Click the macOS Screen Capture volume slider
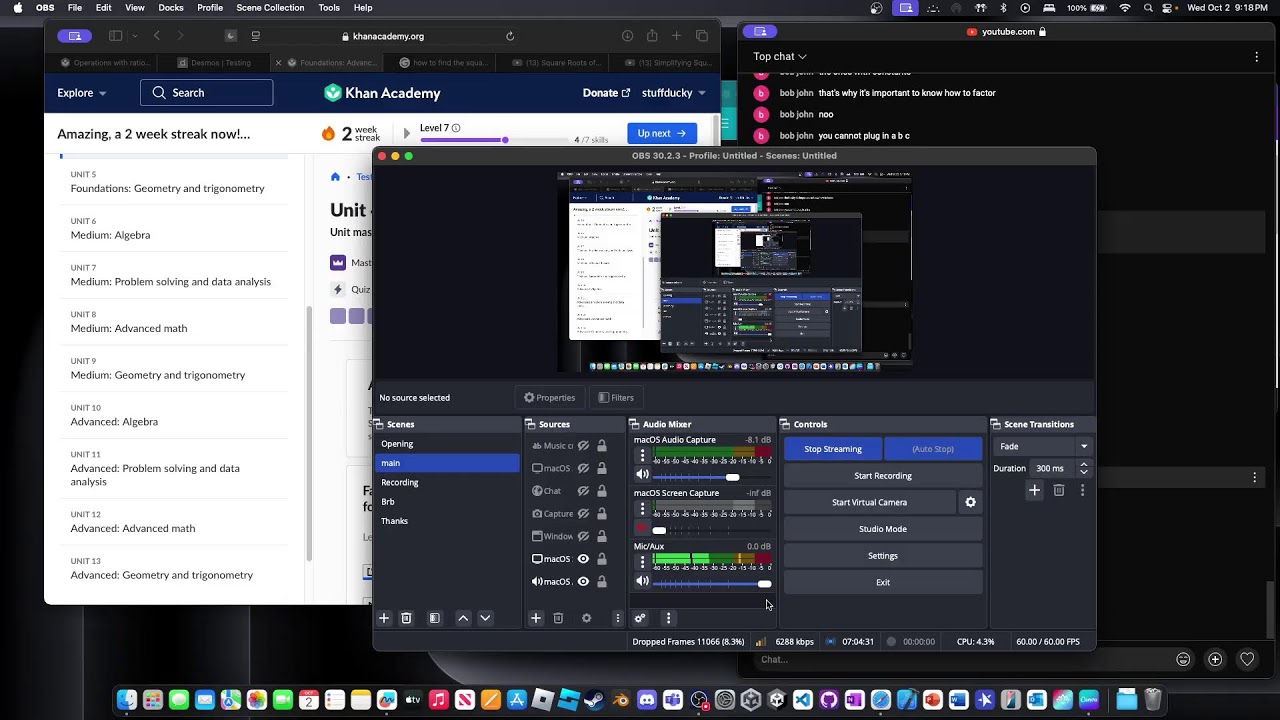 click(712, 530)
